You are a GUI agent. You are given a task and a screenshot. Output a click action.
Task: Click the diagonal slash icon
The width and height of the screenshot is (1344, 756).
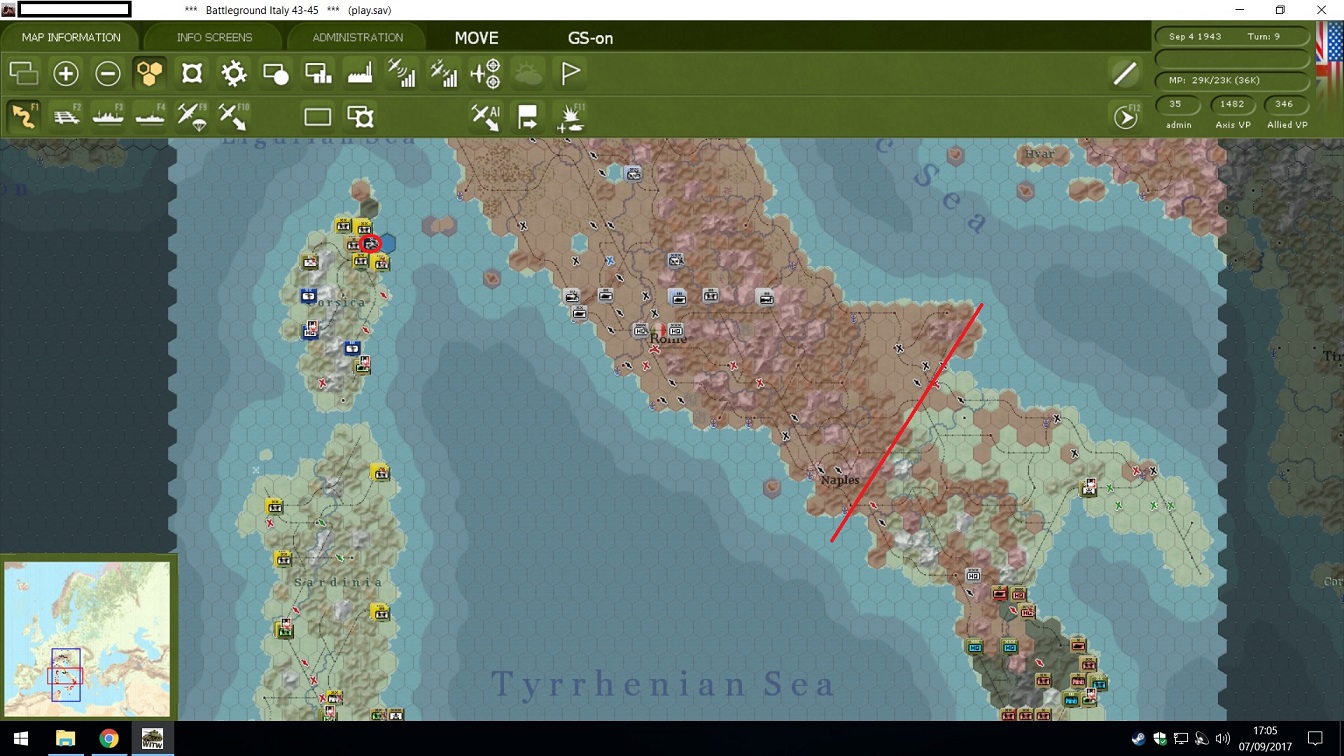[1125, 73]
